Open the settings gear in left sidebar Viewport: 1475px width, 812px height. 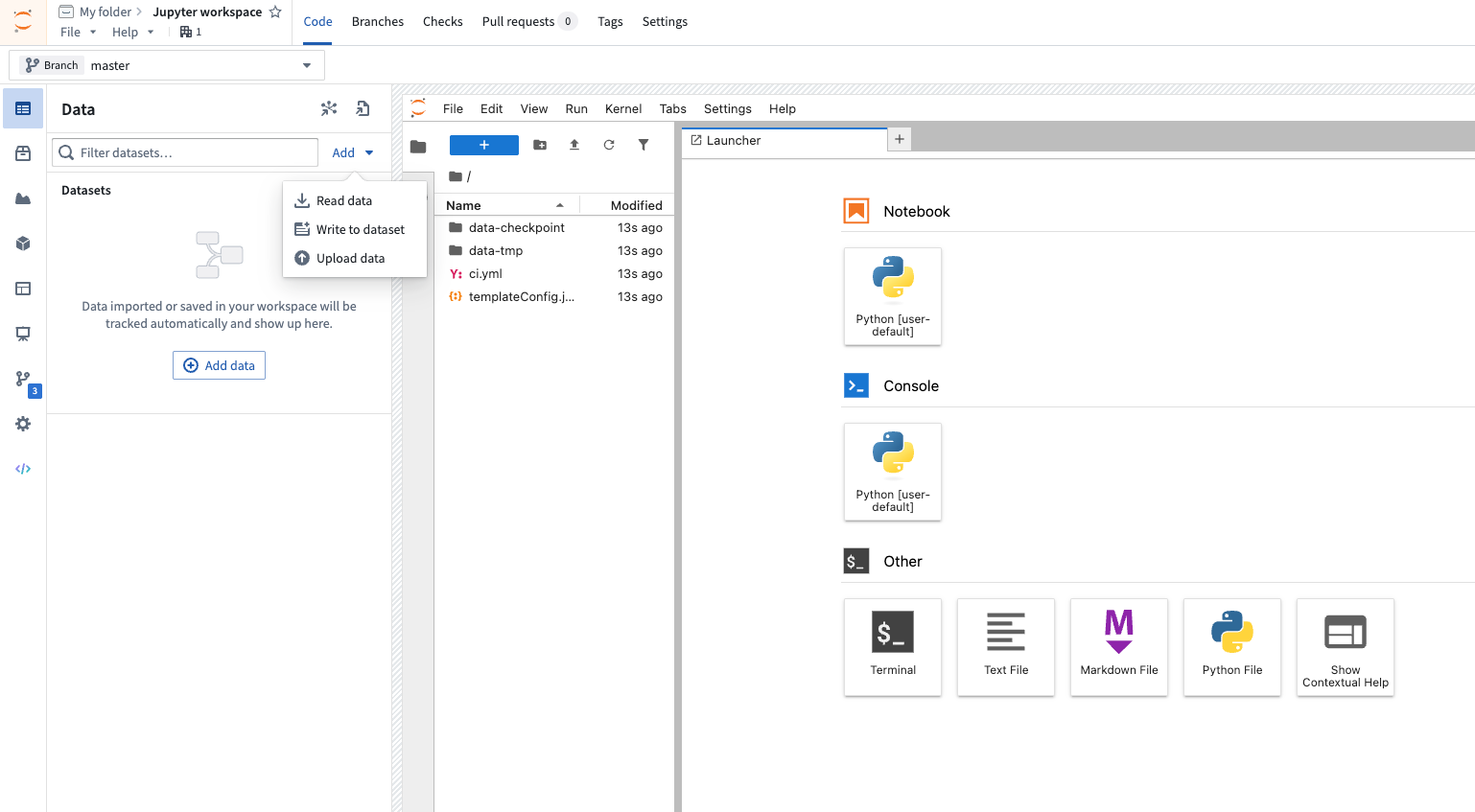click(x=23, y=424)
